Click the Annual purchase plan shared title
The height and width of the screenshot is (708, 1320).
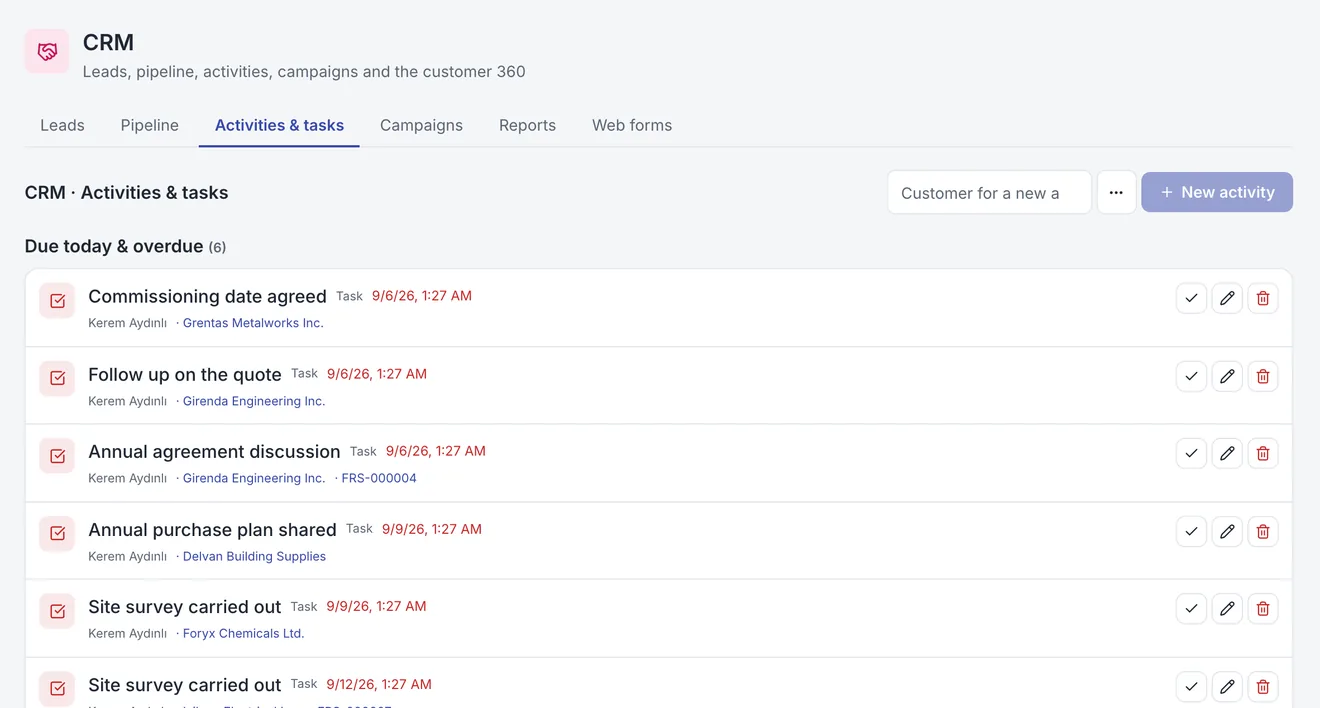coord(212,529)
